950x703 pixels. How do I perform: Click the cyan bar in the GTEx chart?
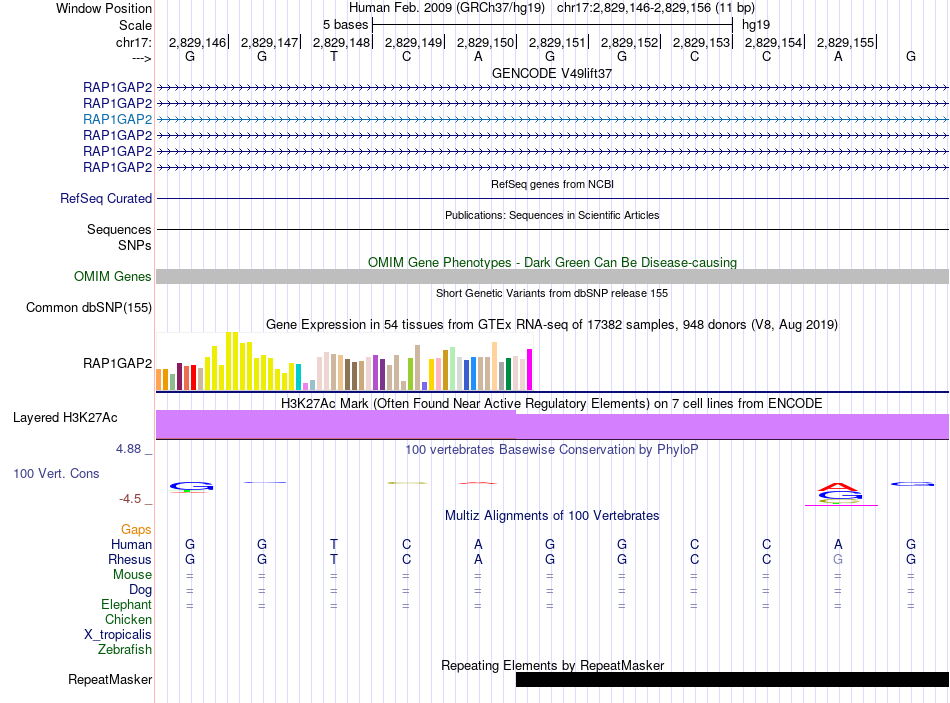299,376
